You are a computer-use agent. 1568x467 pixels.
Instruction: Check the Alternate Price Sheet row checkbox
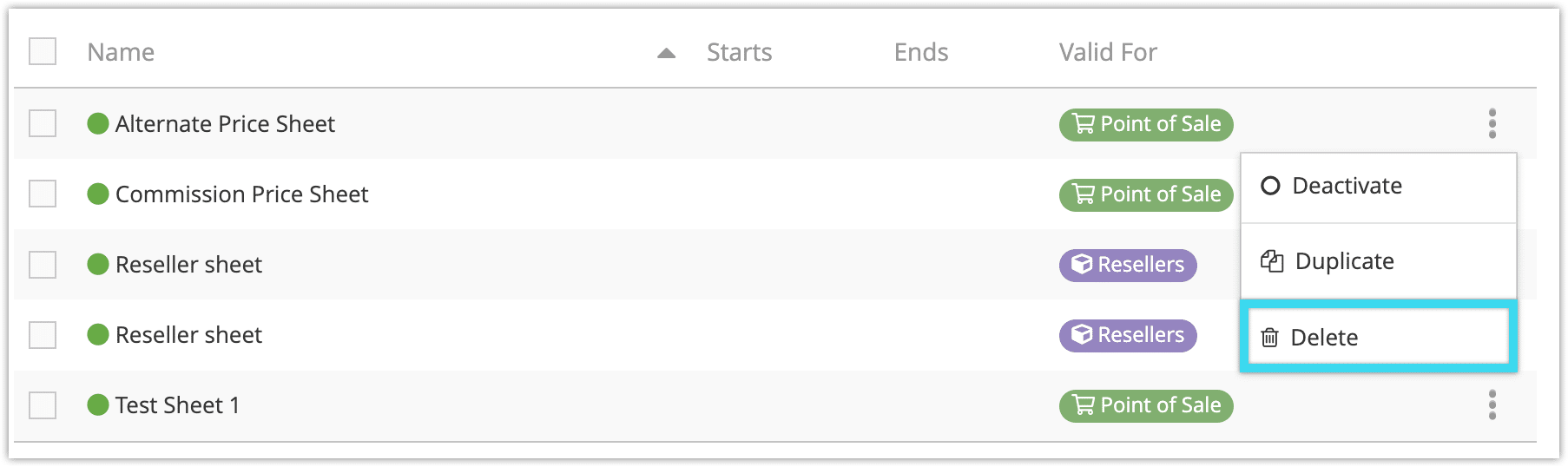tap(43, 123)
